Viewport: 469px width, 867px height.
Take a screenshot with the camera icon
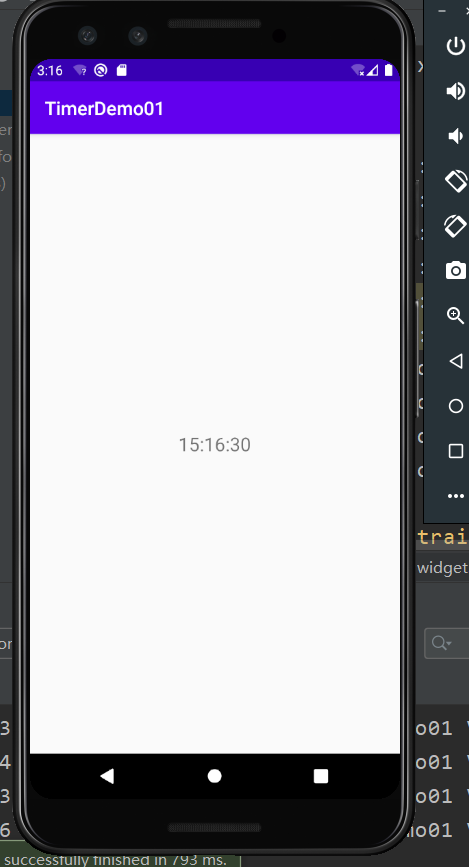(x=456, y=271)
